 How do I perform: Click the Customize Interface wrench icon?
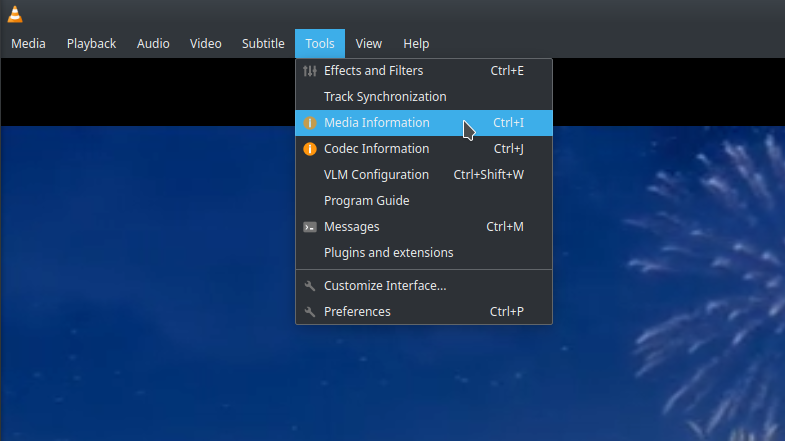click(310, 286)
